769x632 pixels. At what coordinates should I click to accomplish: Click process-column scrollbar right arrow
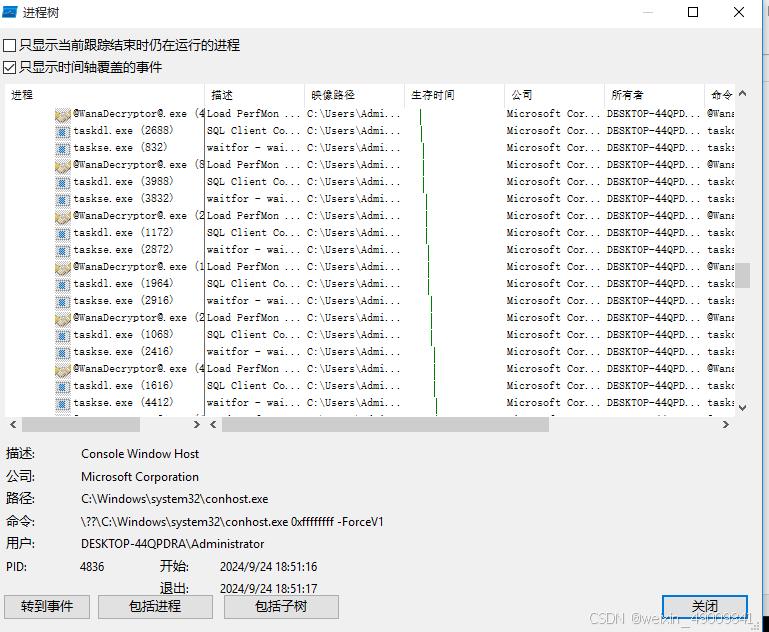click(197, 425)
